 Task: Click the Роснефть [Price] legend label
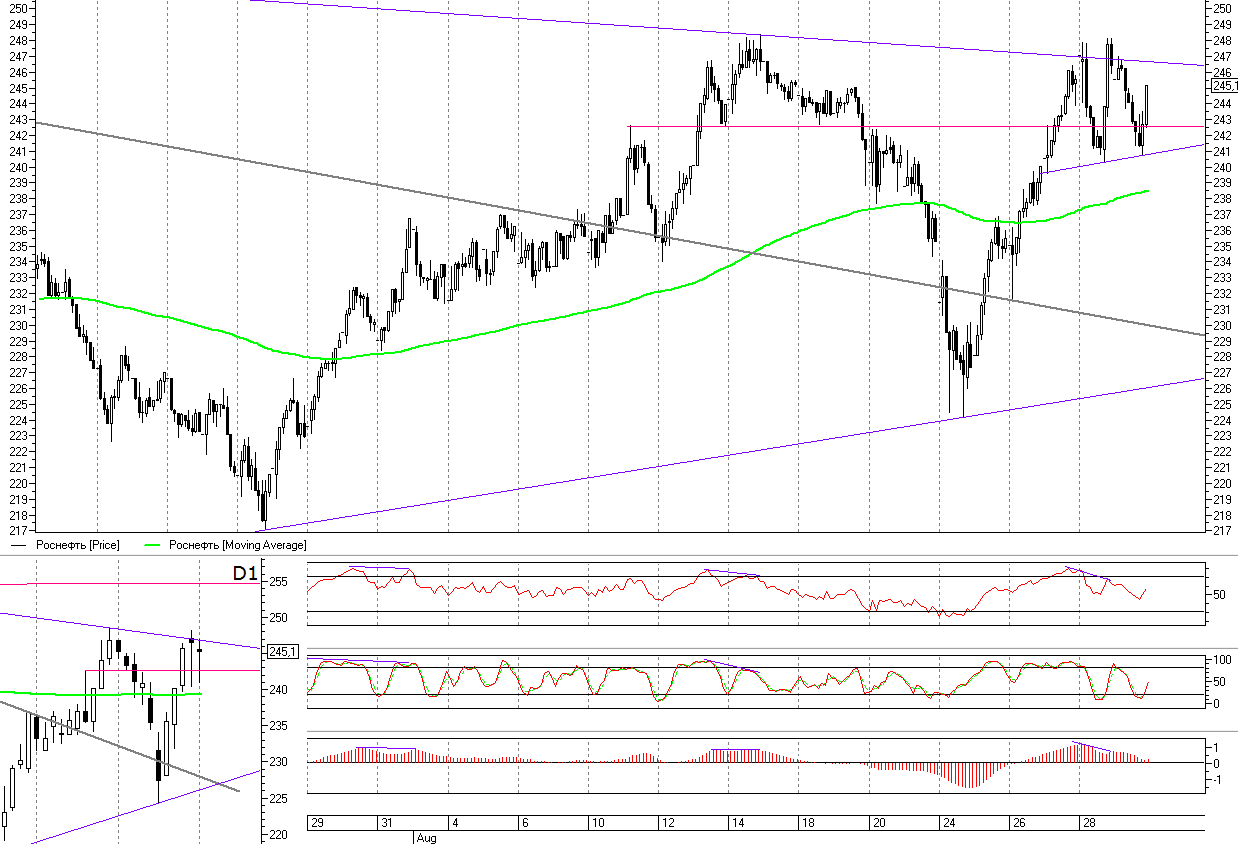77,545
